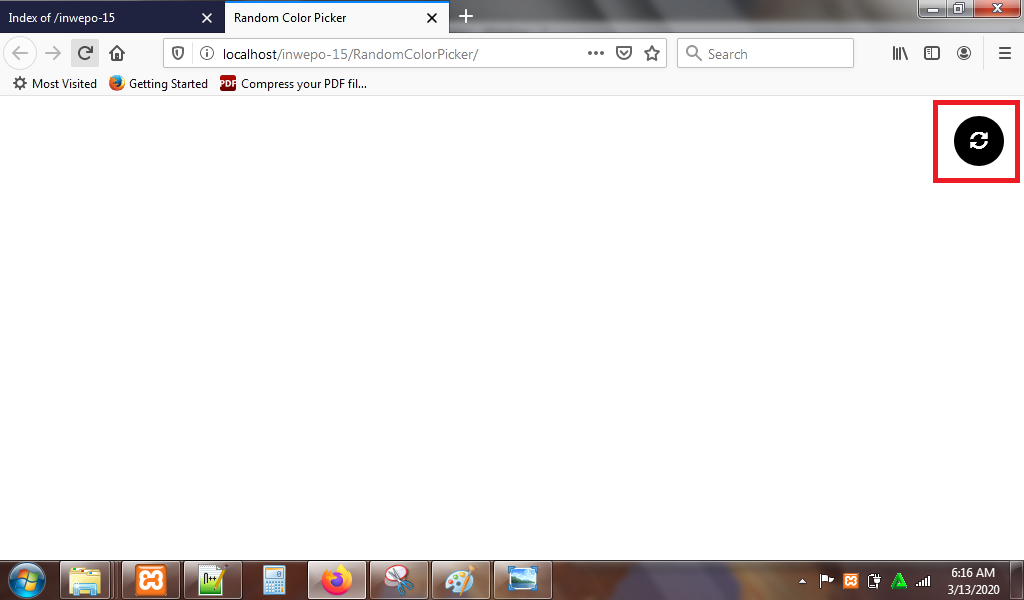Minimize the Firefox window
1024x600 pixels.
pos(933,9)
